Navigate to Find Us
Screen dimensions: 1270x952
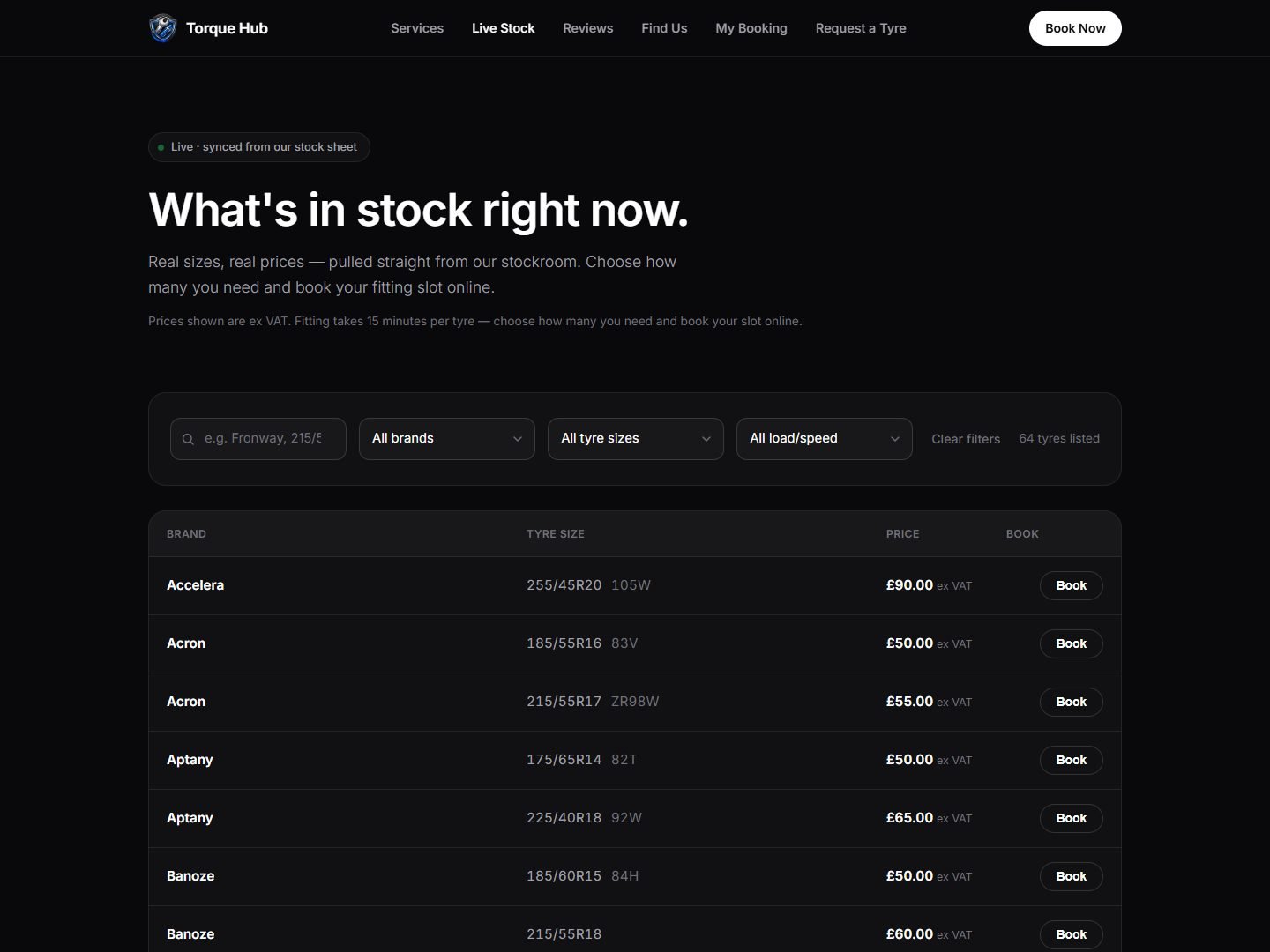[x=664, y=28]
